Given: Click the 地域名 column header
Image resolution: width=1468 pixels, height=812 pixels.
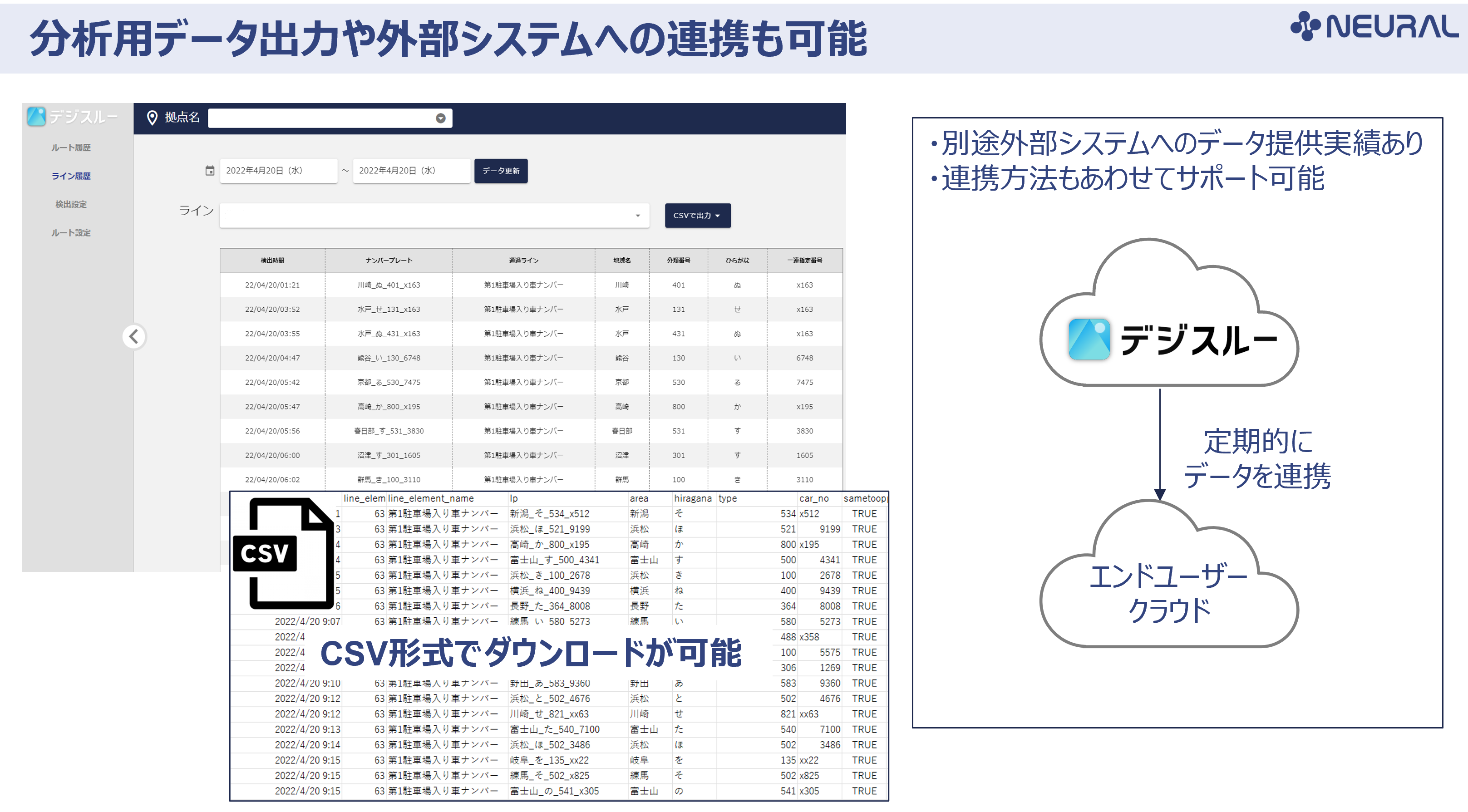Looking at the screenshot, I should [622, 261].
